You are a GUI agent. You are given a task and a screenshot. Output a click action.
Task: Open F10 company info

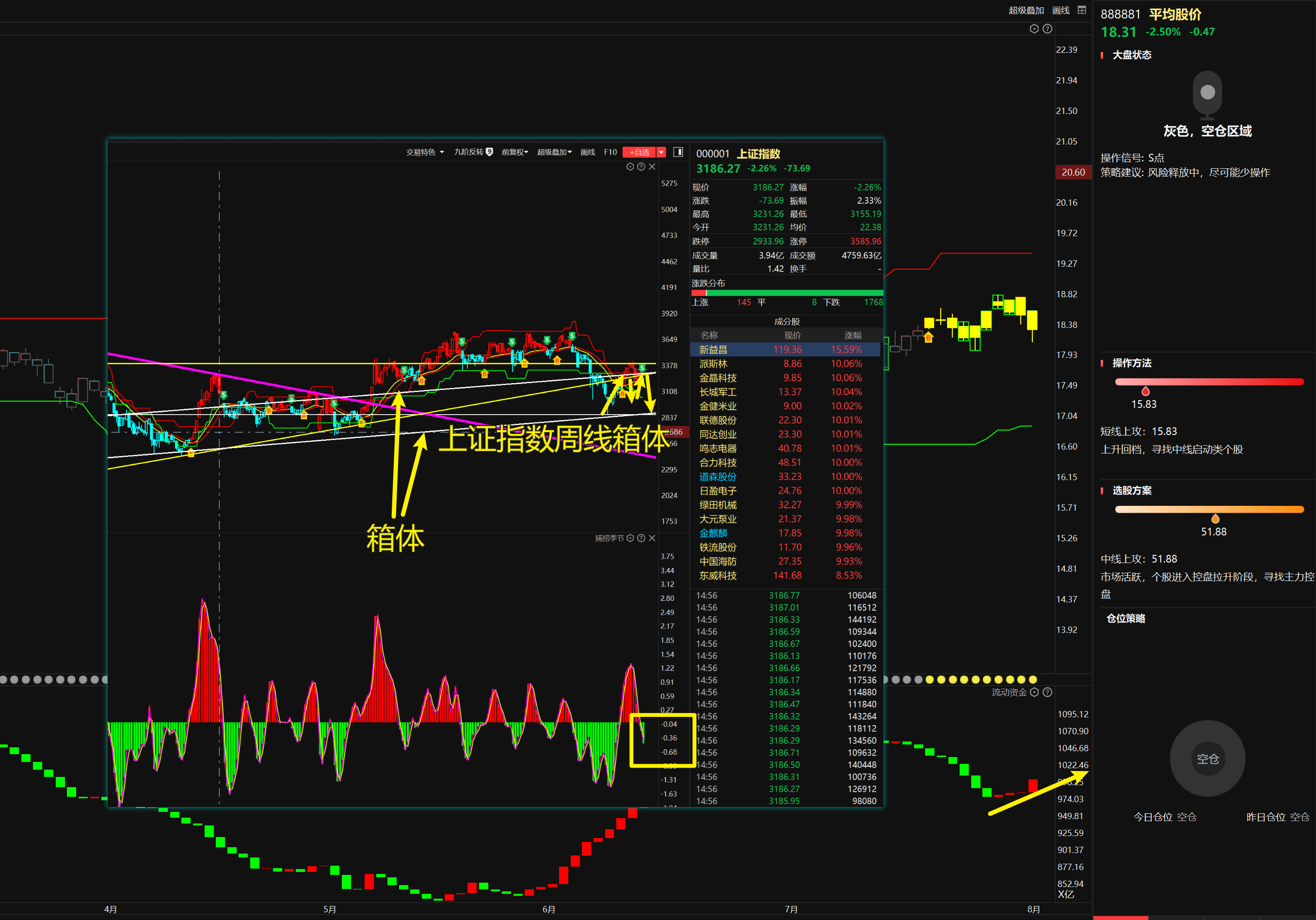click(x=610, y=152)
